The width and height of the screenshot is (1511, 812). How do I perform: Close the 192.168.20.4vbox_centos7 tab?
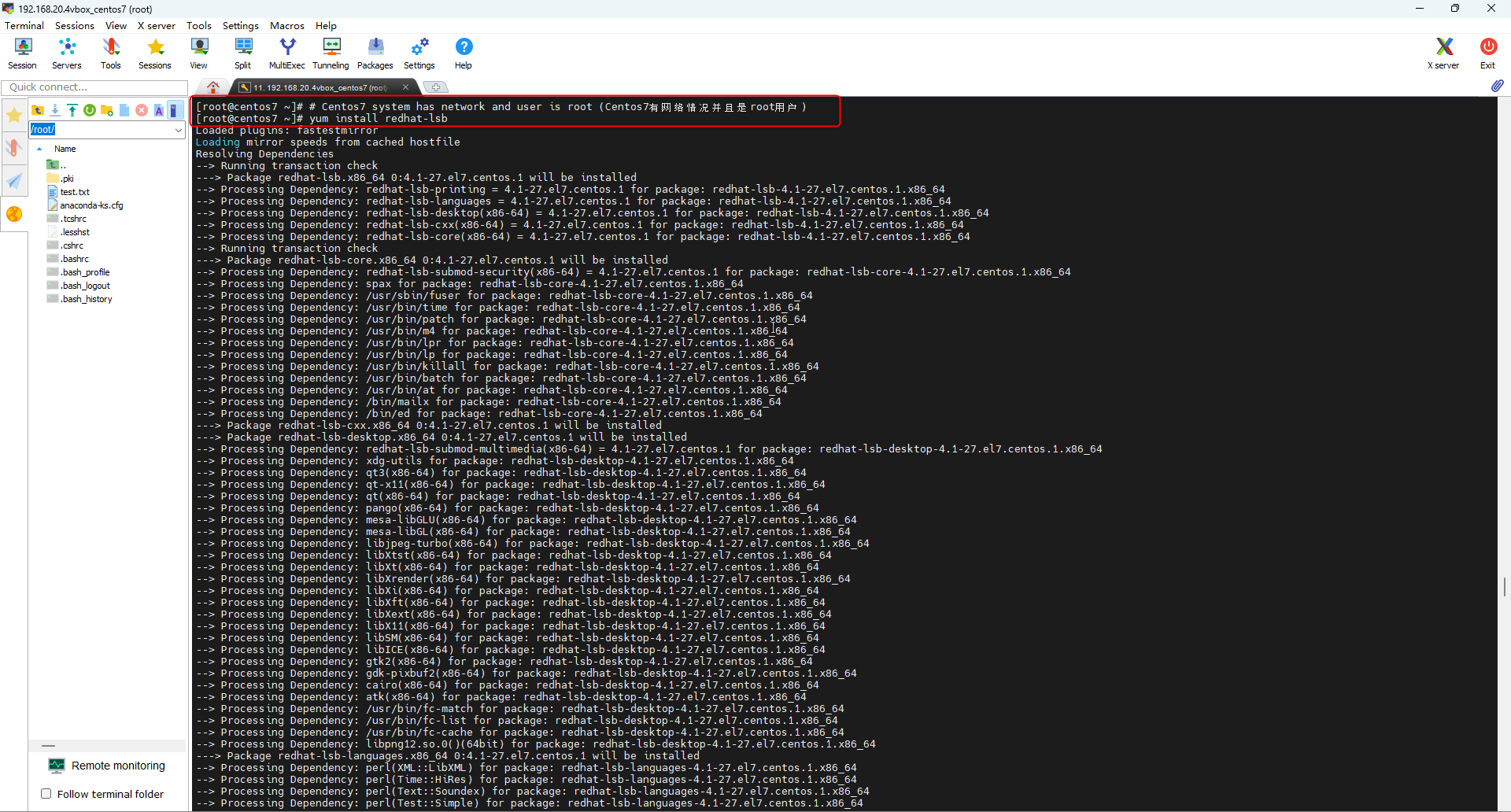pos(406,87)
